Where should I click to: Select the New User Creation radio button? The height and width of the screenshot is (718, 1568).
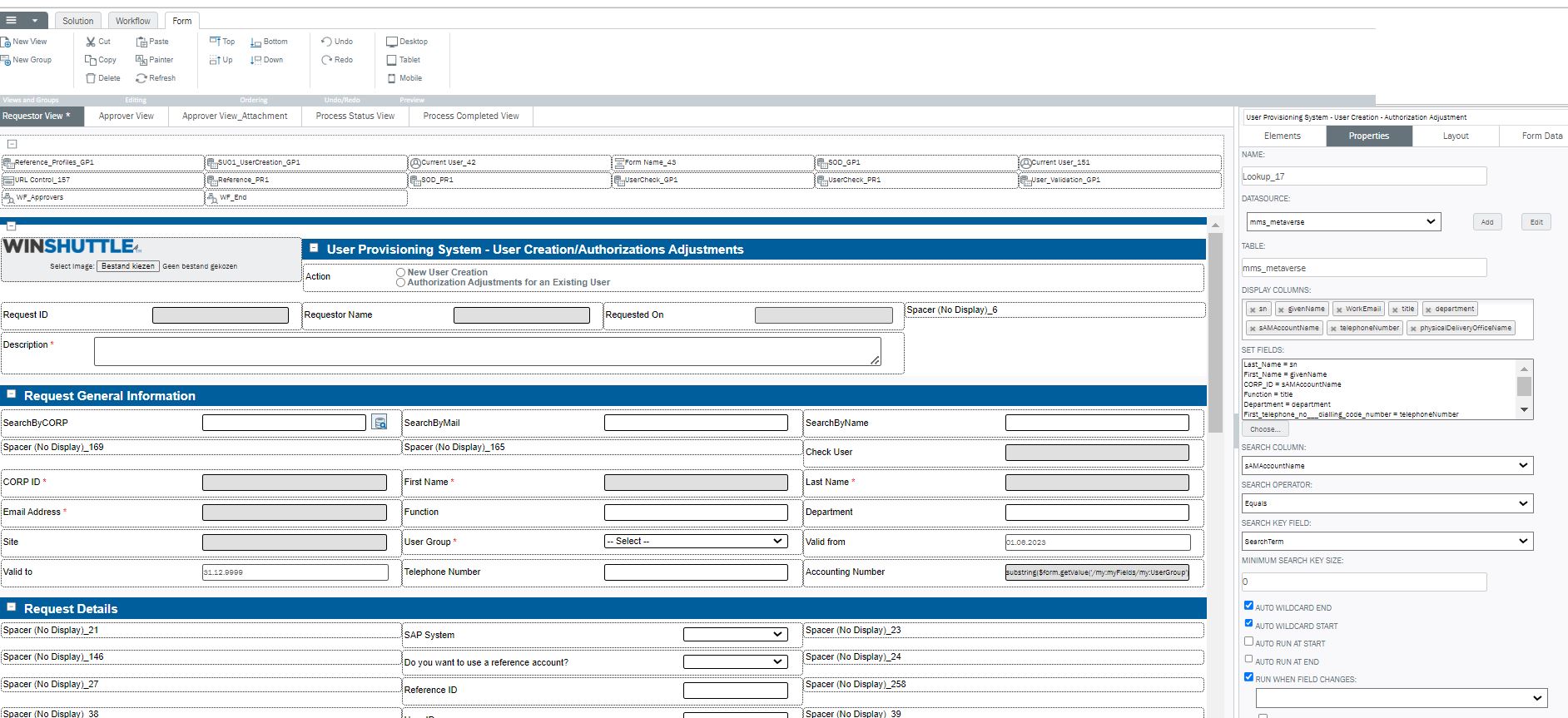pyautogui.click(x=400, y=272)
